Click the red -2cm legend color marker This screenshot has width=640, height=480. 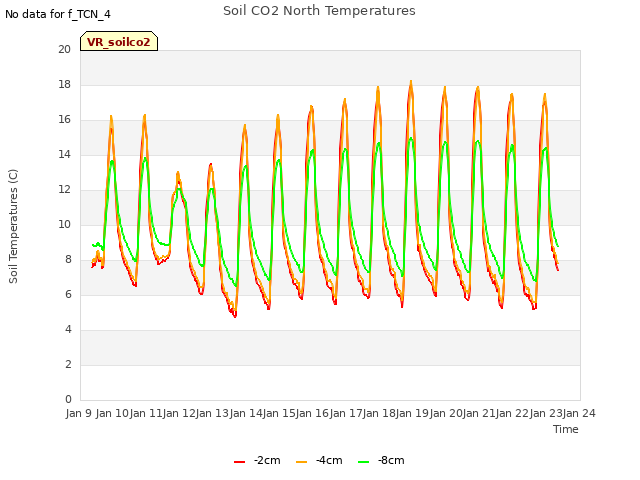pyautogui.click(x=240, y=462)
